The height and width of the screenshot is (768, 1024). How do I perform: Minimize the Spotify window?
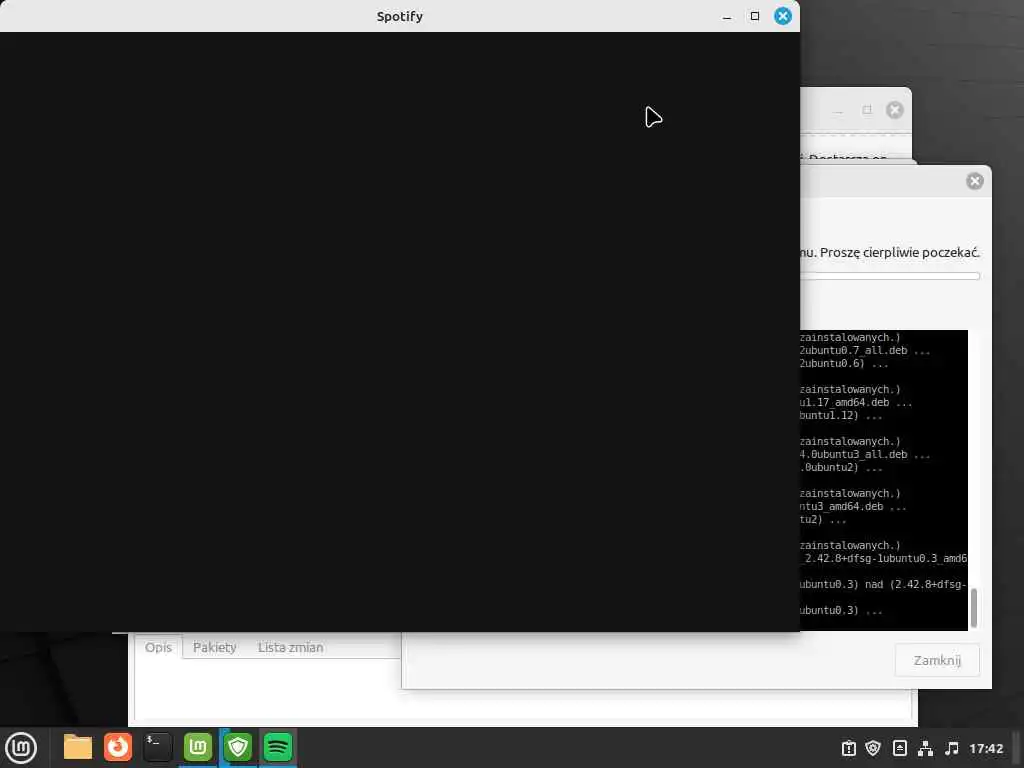coord(727,16)
